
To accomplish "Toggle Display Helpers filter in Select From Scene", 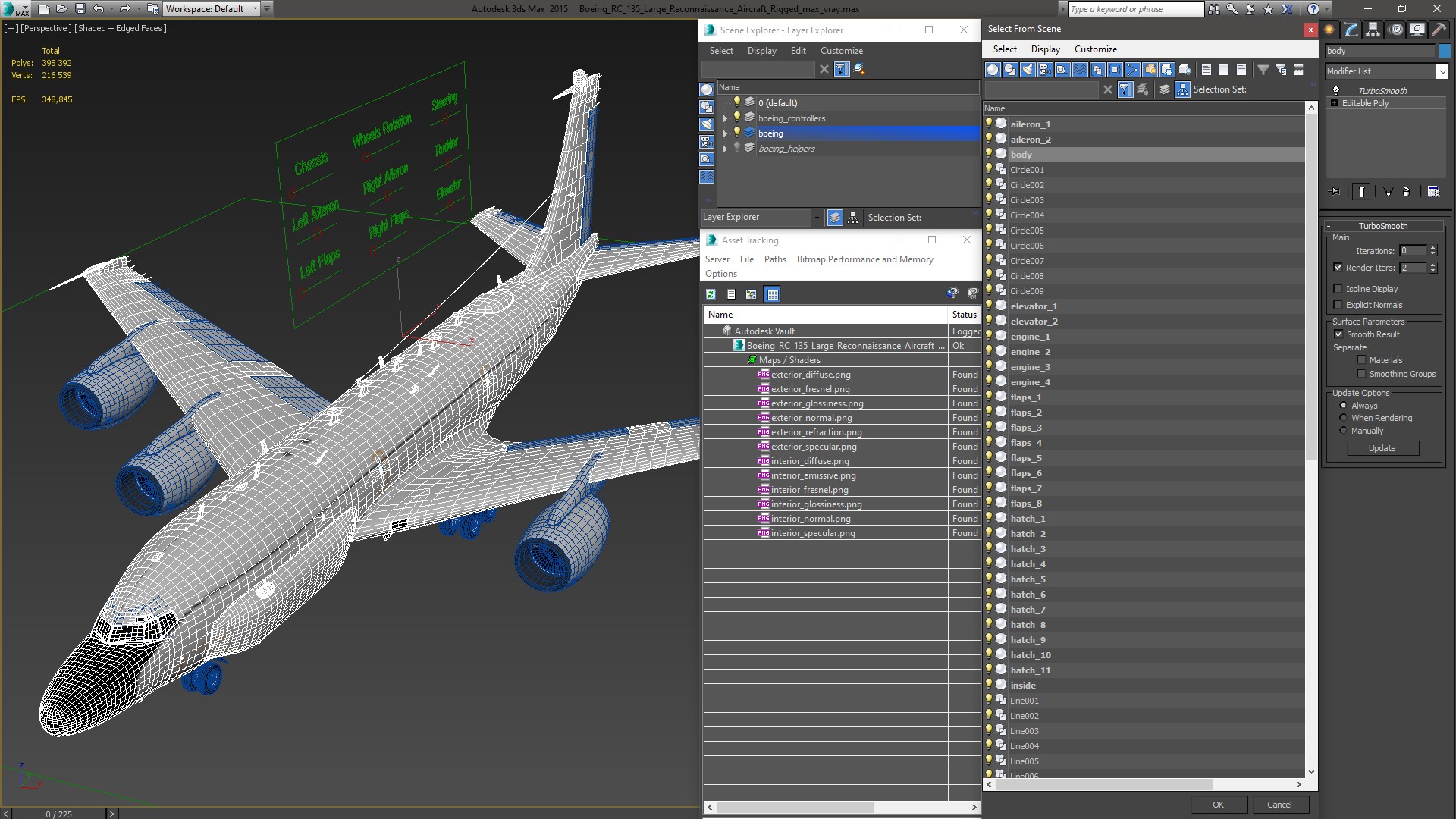I will point(1062,70).
